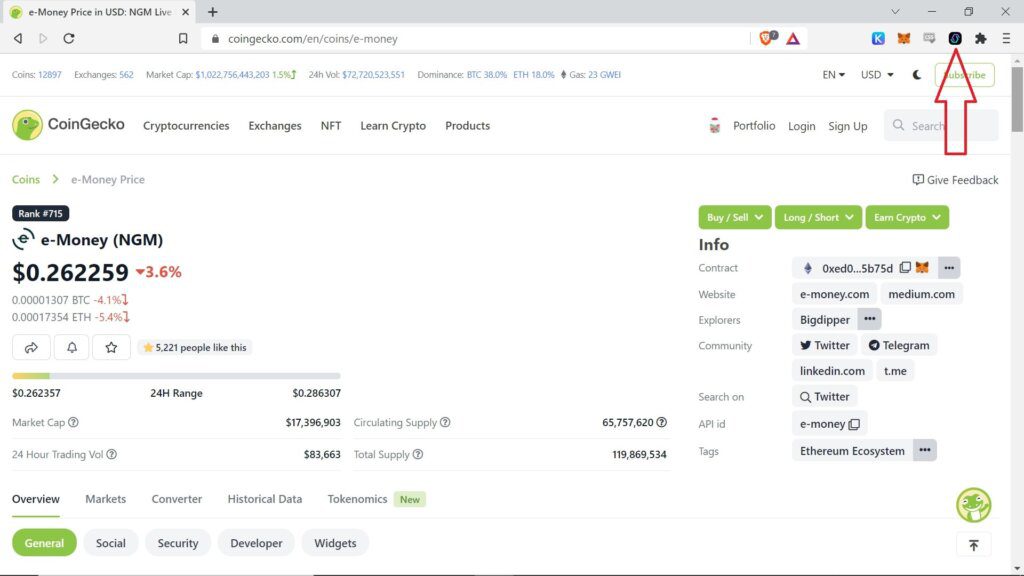This screenshot has height=576, width=1024.
Task: Click the Coins breadcrumb link
Action: click(x=25, y=179)
